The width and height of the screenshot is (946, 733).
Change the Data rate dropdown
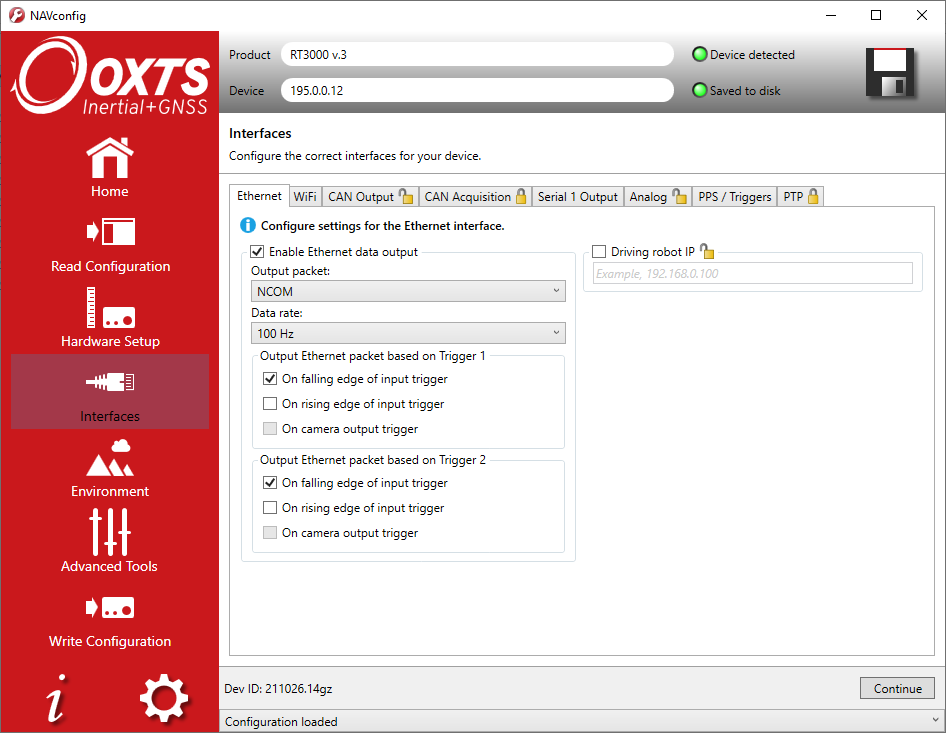pyautogui.click(x=408, y=332)
